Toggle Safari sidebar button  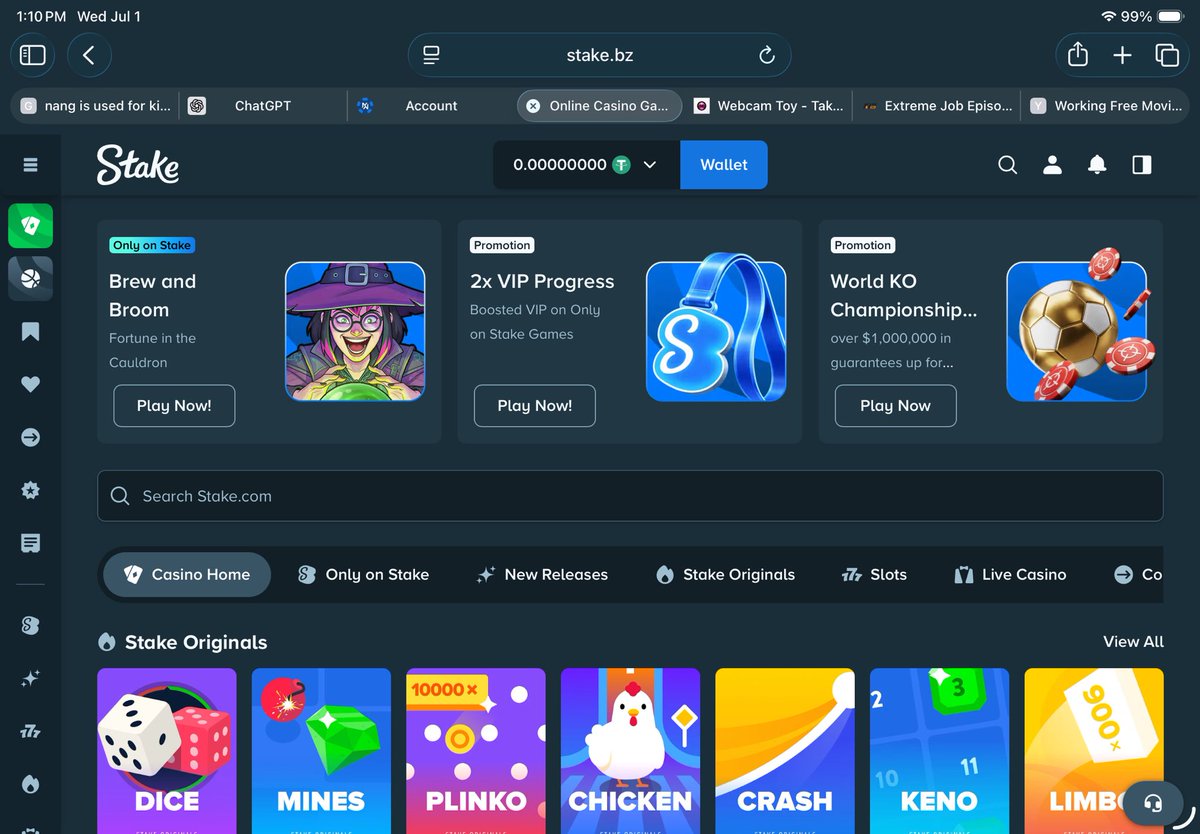33,55
